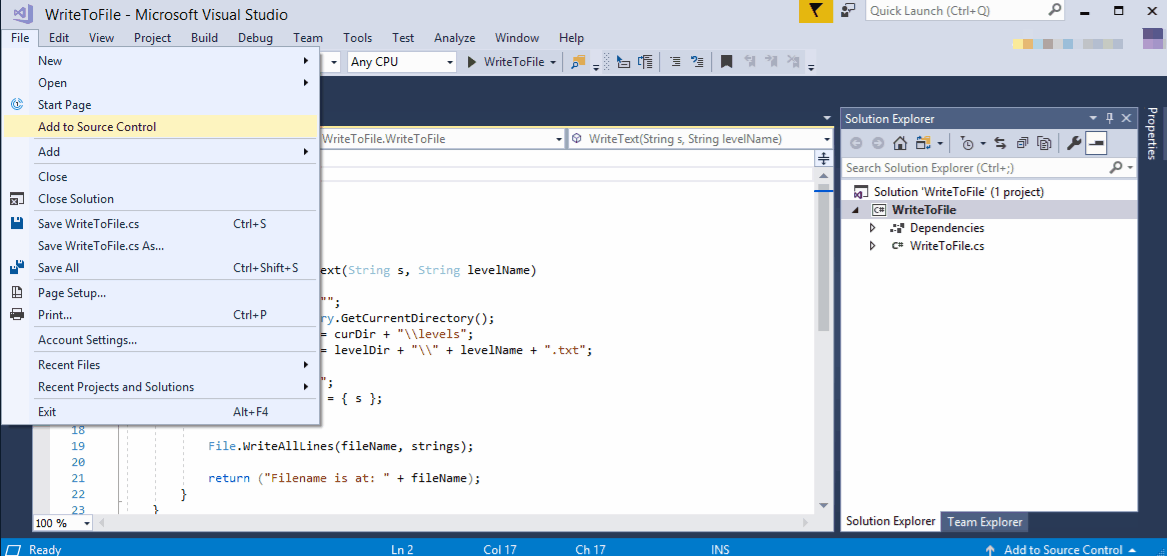Select Save WriteToFile.cs As... menu entry
Screen dimensions: 1167x556
click(x=160, y=246)
